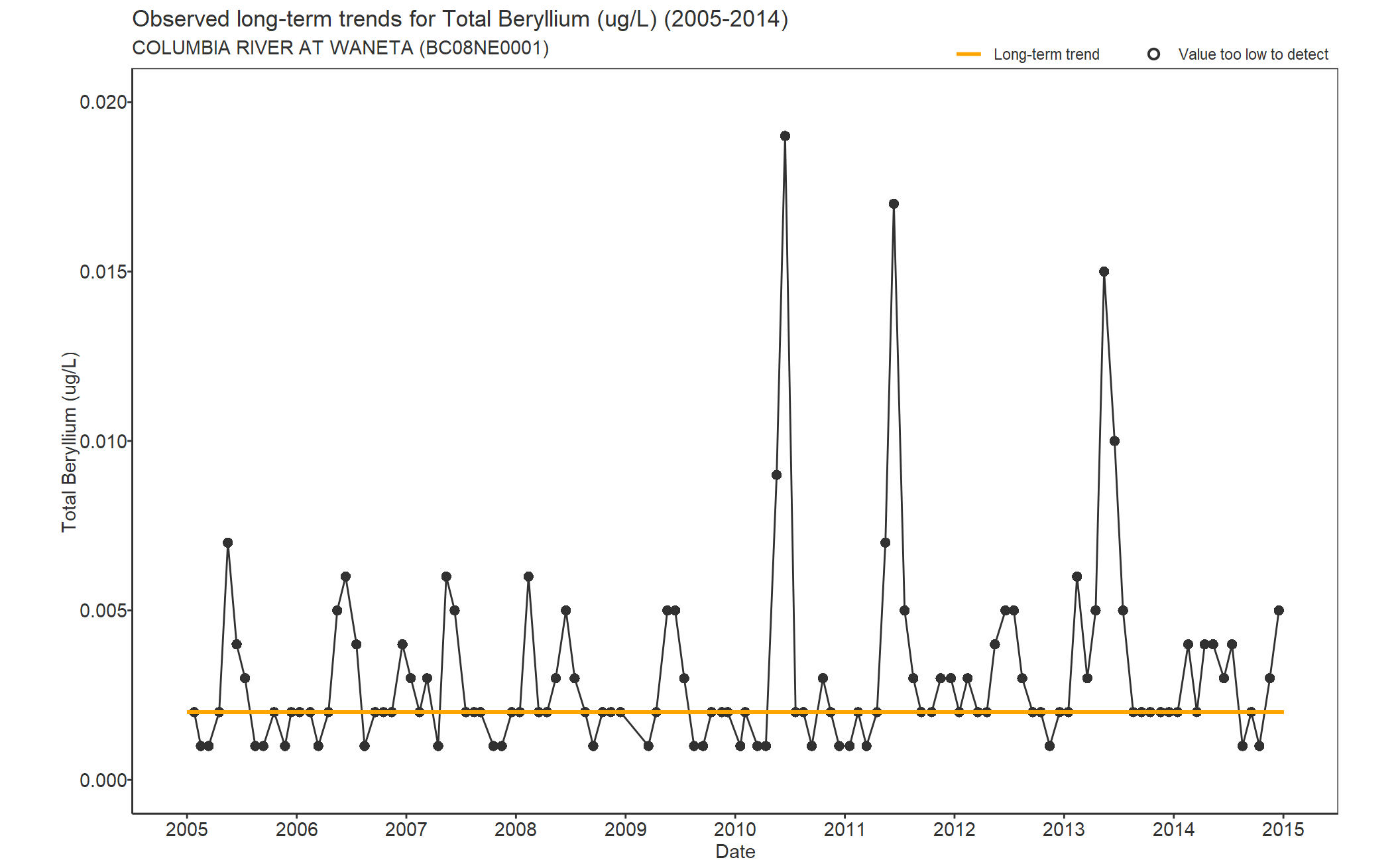Screen dimensions: 1400x868
Task: Click the chart title about Total Beryllium
Action: [460, 19]
